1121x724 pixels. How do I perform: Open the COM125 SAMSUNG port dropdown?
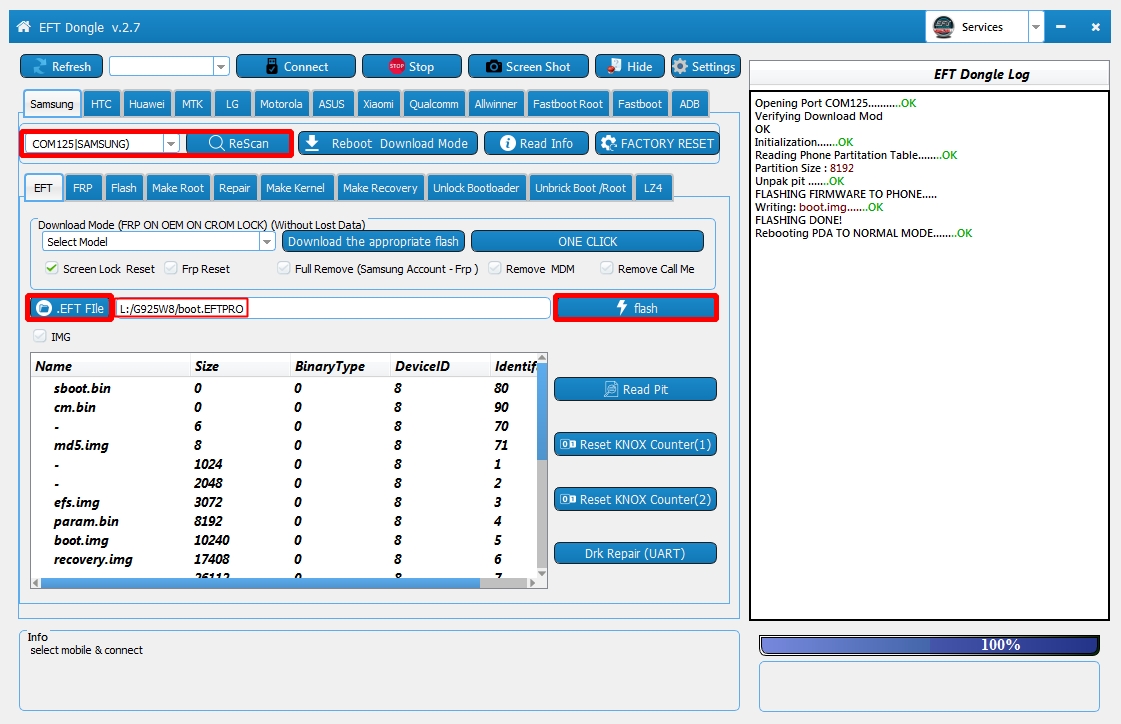pos(171,144)
